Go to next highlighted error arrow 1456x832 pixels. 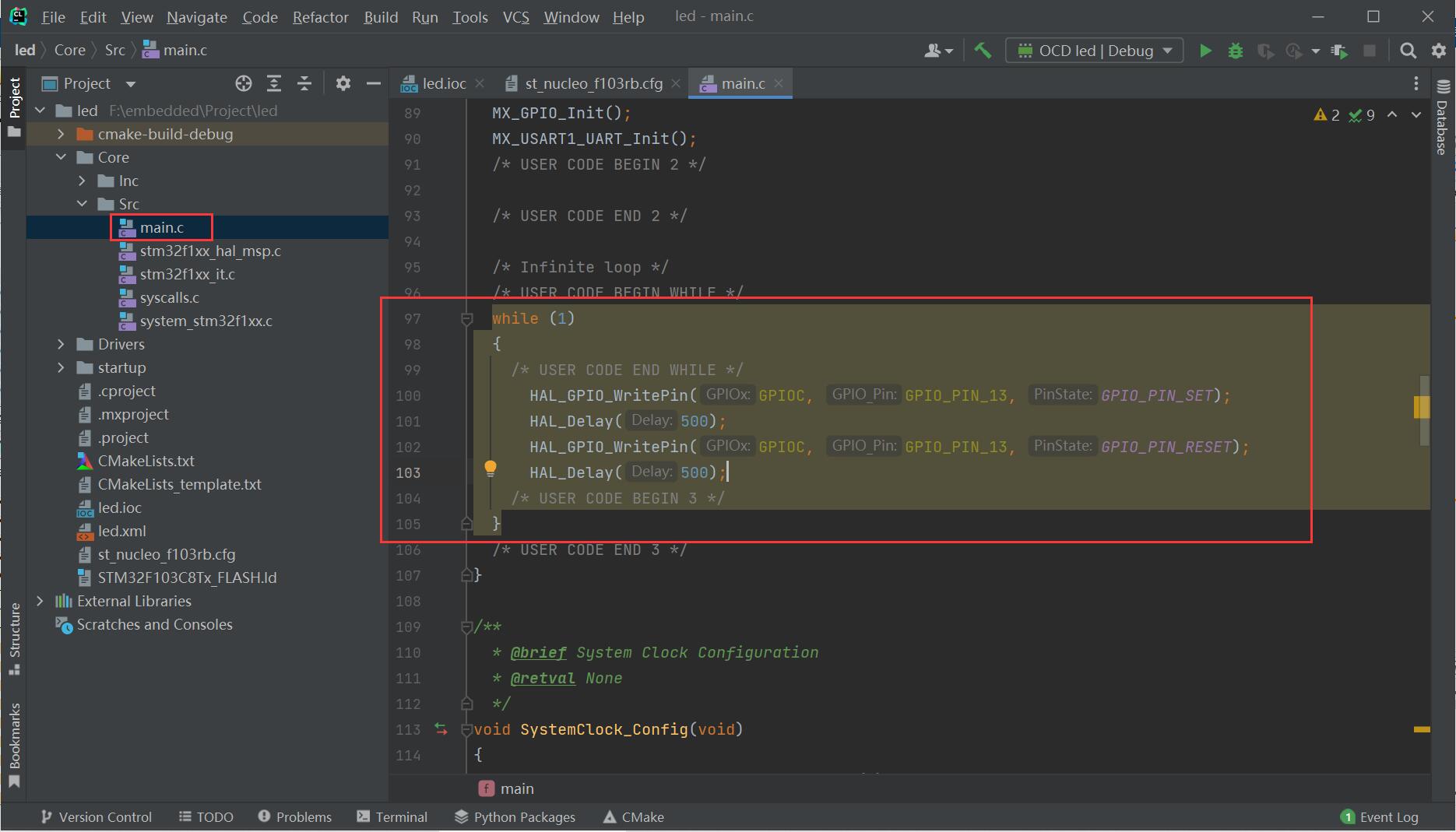1416,115
